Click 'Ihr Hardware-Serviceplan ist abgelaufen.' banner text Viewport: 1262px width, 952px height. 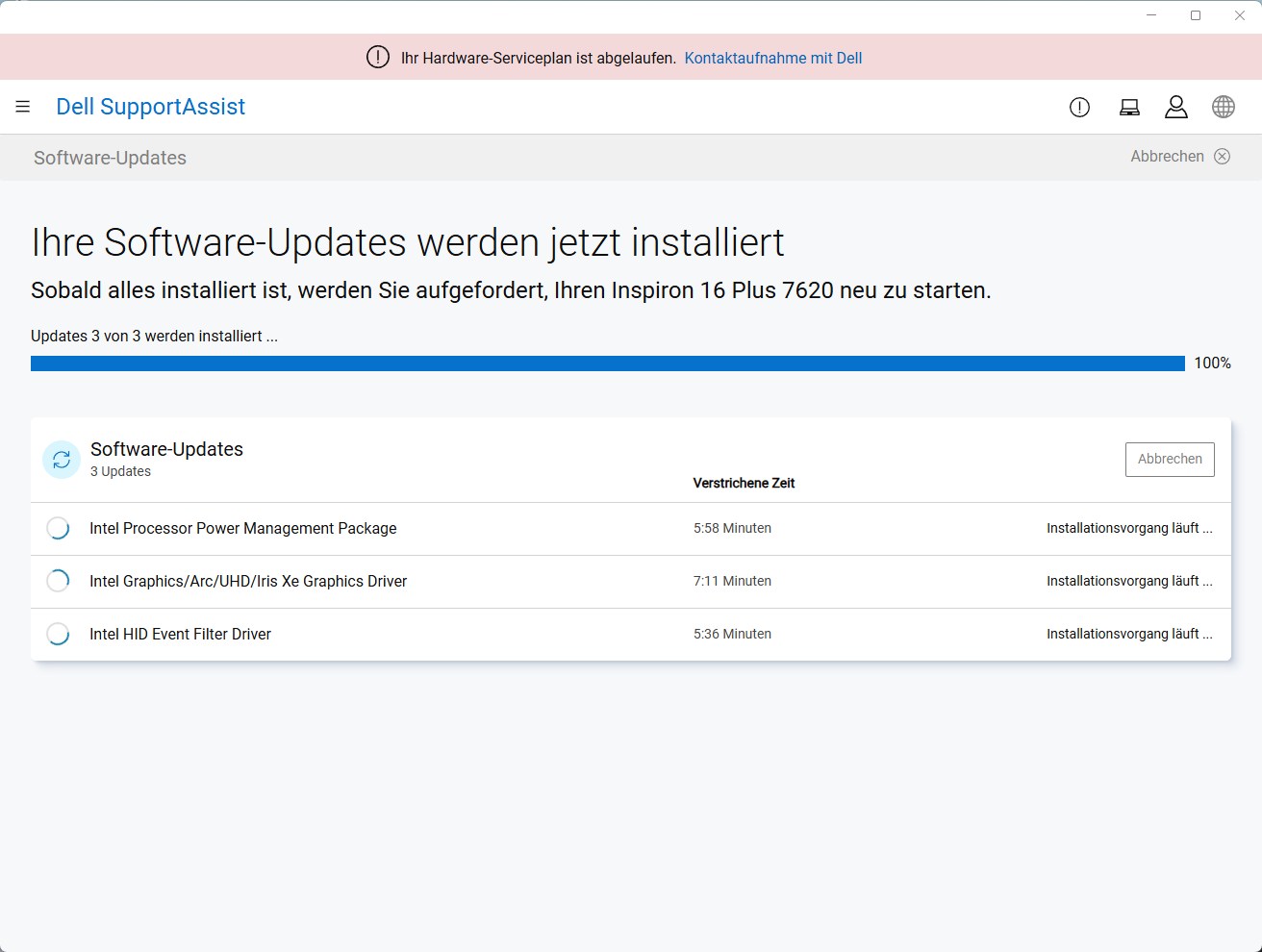click(x=539, y=58)
